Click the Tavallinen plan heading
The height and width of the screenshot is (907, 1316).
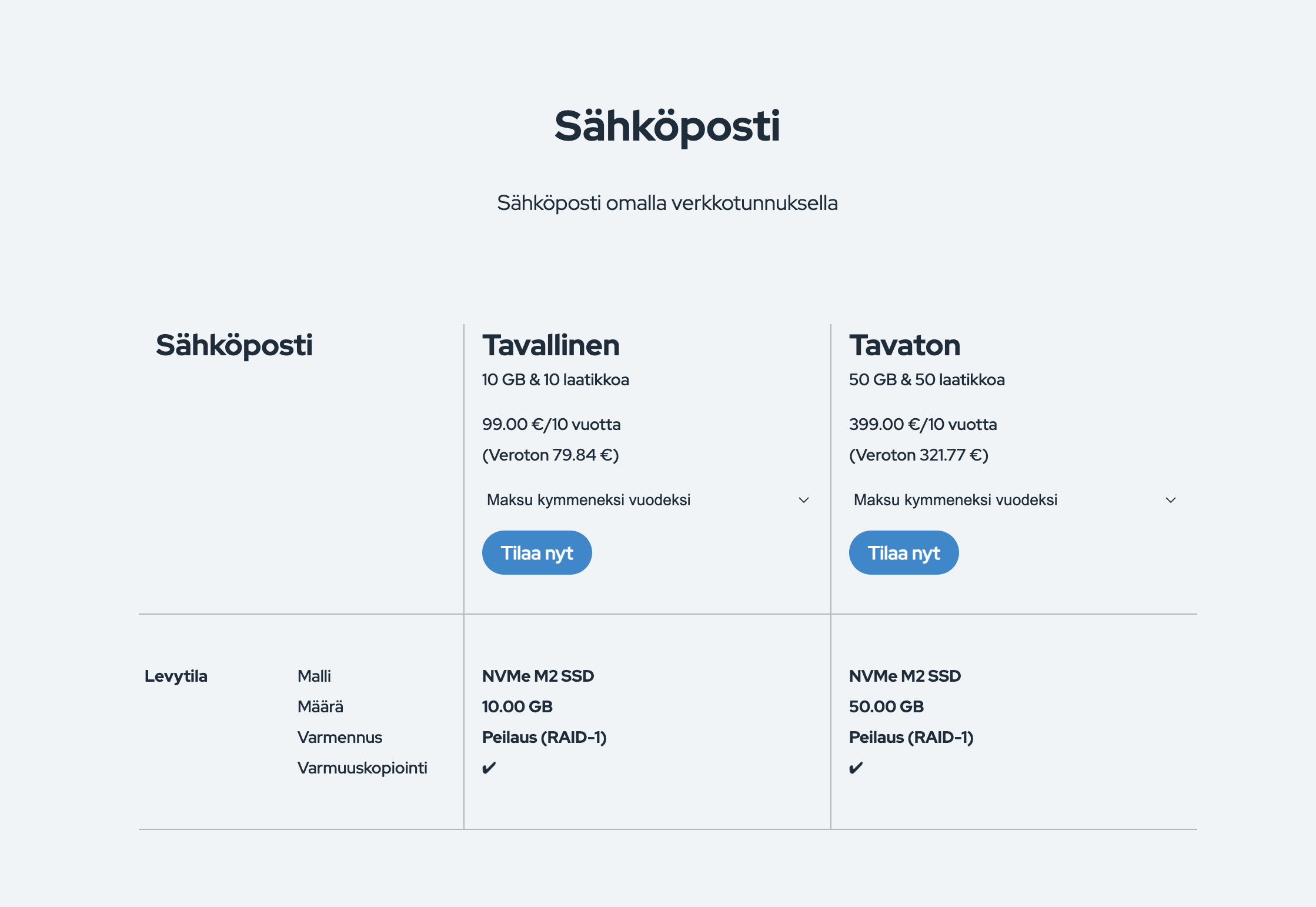point(551,345)
